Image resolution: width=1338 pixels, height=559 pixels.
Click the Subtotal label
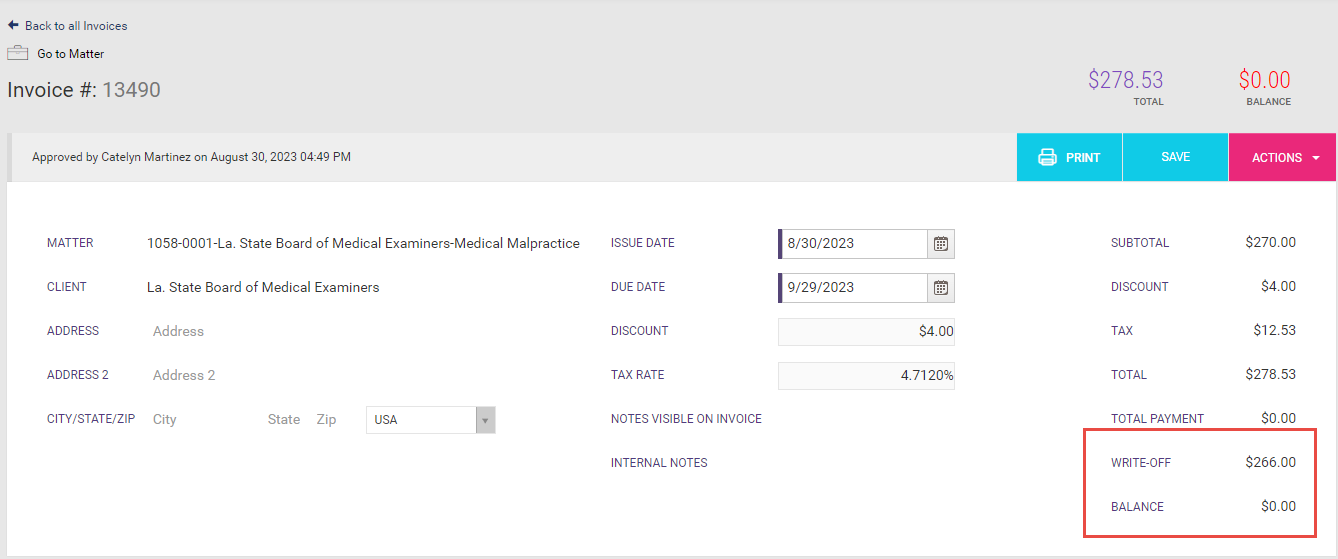pos(1140,243)
